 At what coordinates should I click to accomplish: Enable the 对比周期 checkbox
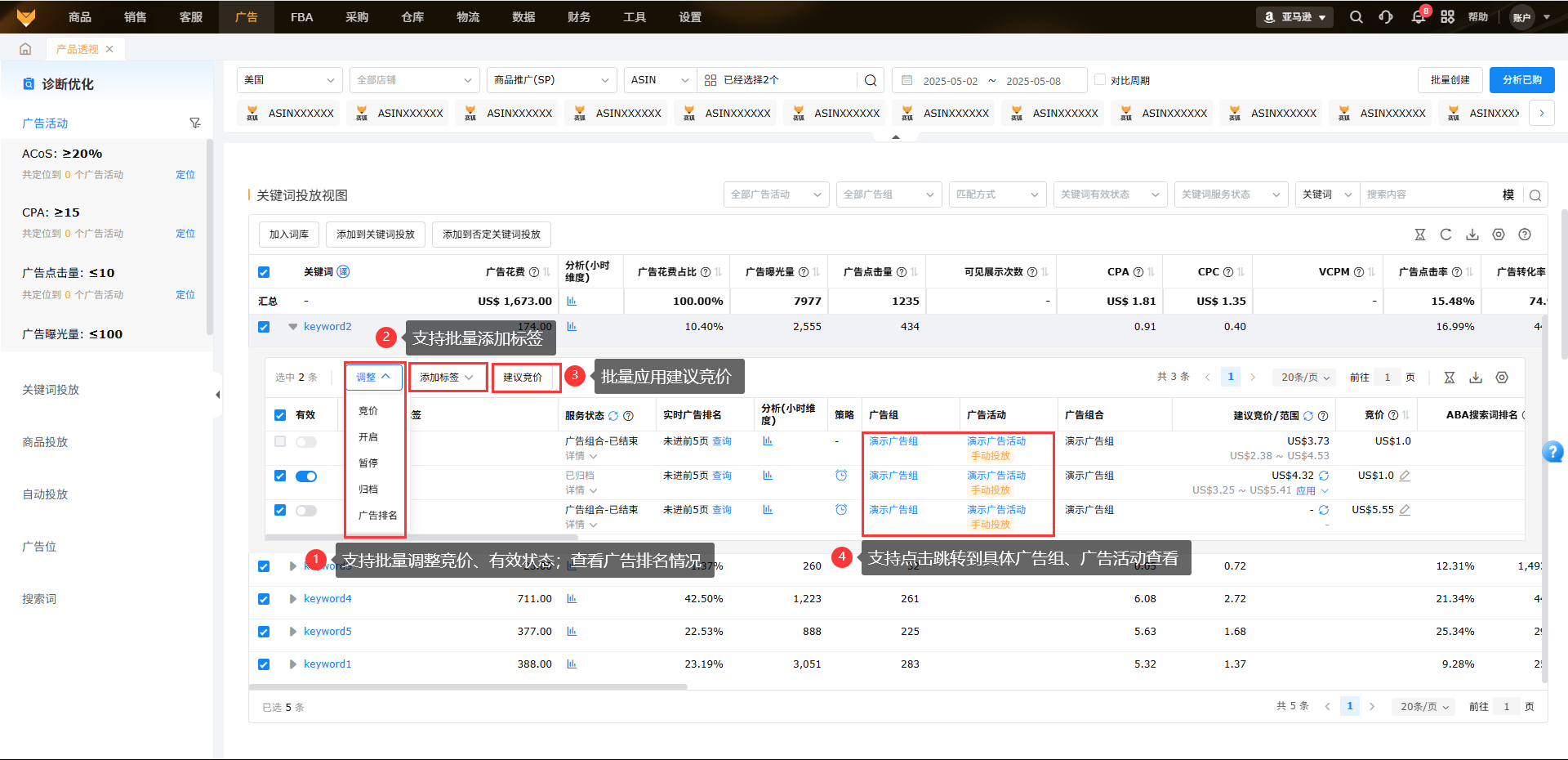(1100, 80)
